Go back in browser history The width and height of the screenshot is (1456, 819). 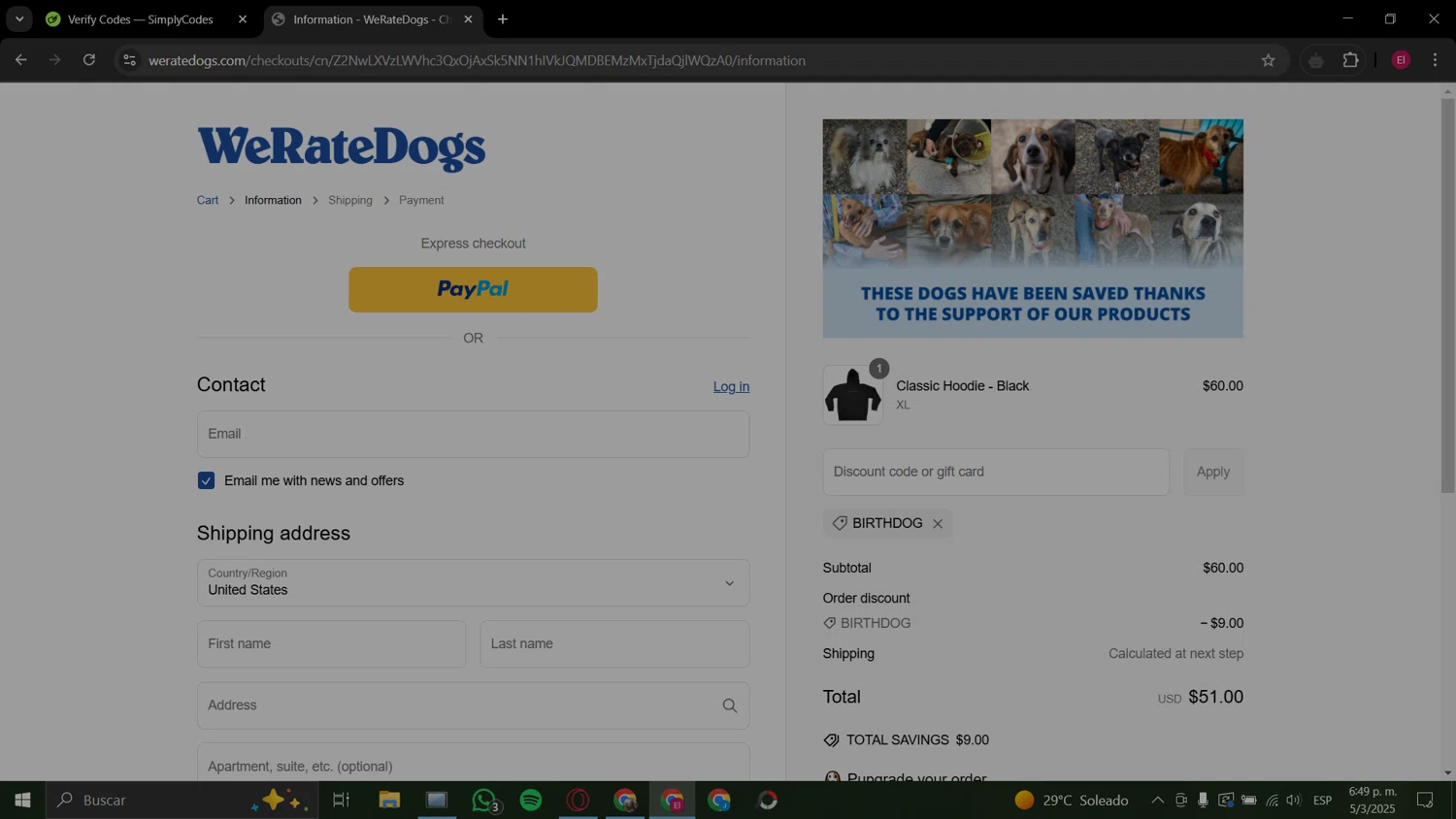[x=20, y=60]
